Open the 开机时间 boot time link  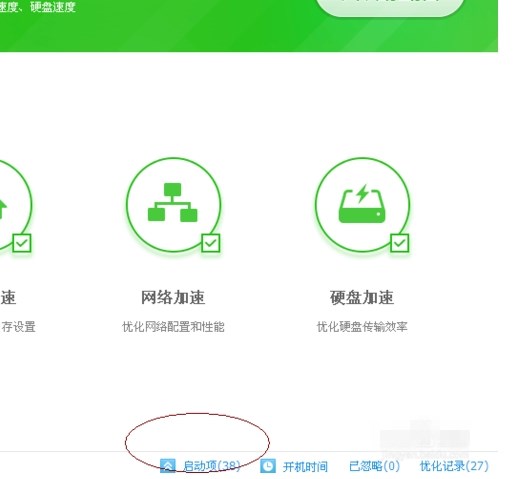click(x=305, y=466)
